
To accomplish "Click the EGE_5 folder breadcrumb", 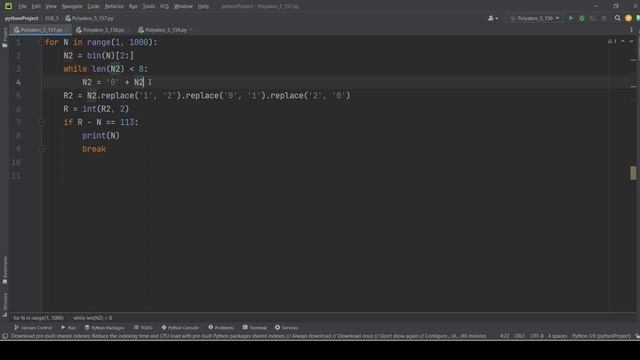I will (x=52, y=18).
